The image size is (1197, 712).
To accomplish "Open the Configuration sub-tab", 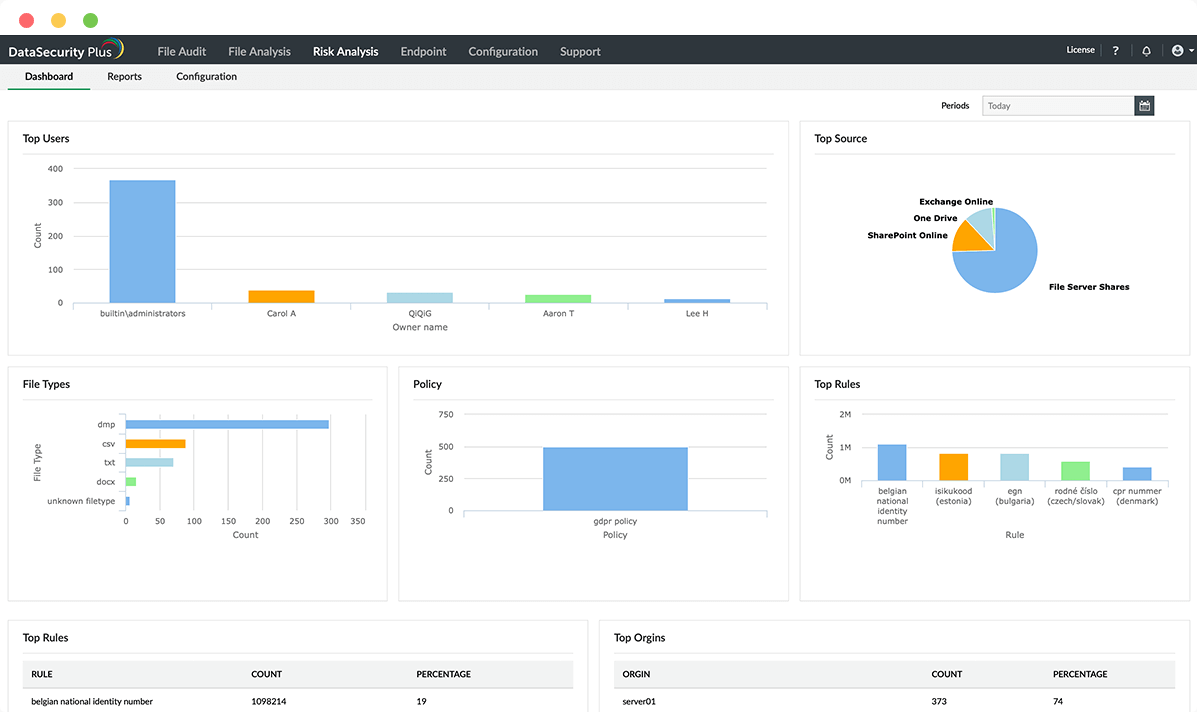I will pyautogui.click(x=206, y=76).
